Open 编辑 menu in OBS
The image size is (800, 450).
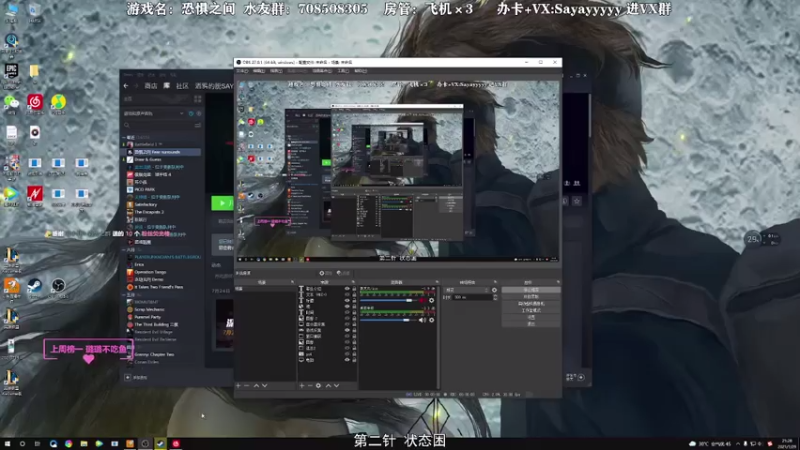[259, 71]
